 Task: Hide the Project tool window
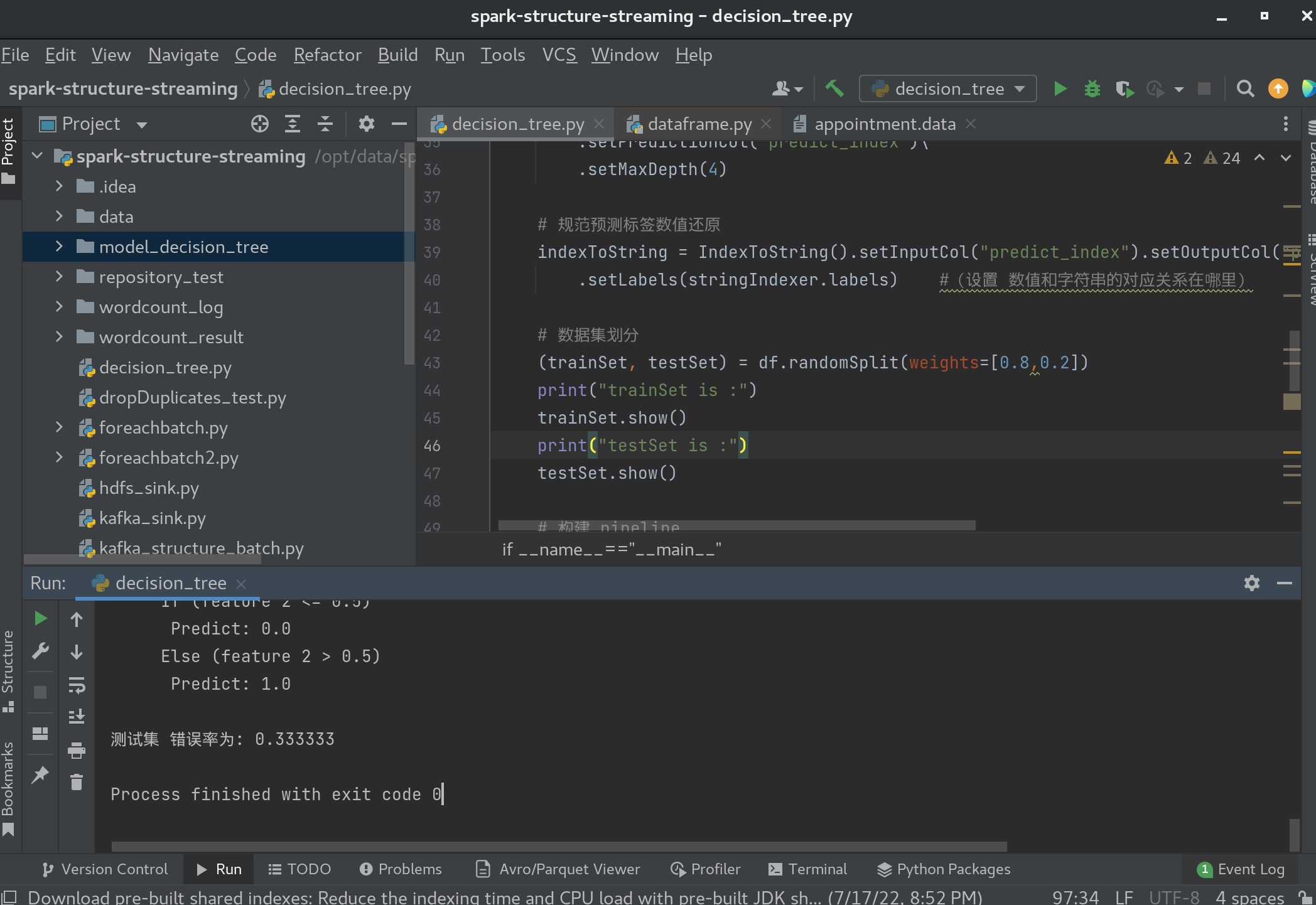point(399,124)
